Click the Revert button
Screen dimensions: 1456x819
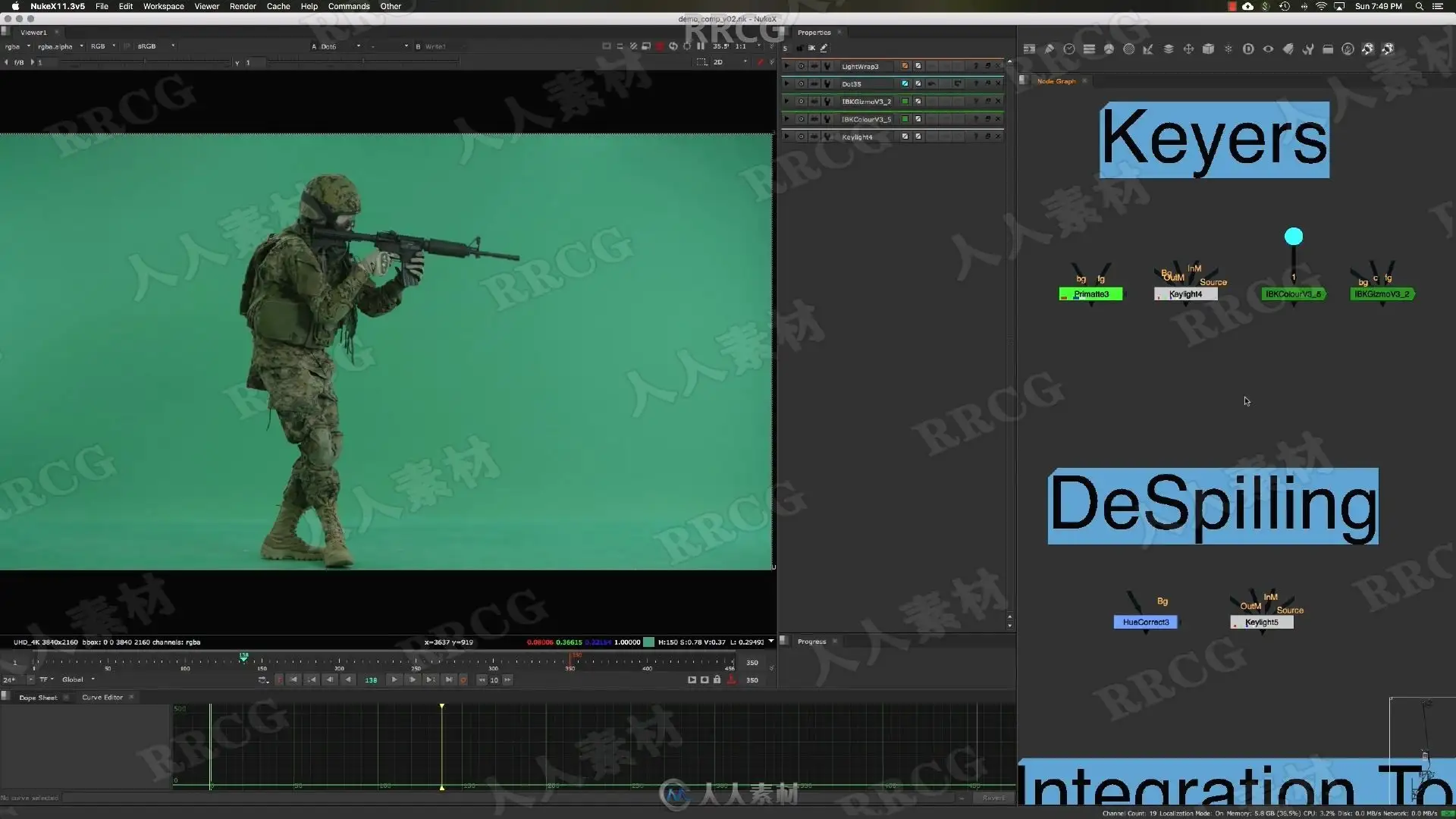click(993, 798)
